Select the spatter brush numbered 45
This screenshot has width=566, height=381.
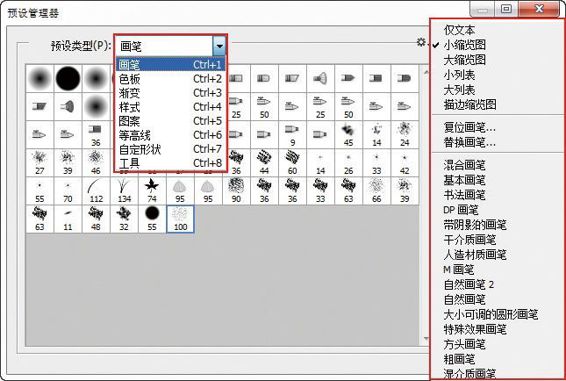point(348,135)
